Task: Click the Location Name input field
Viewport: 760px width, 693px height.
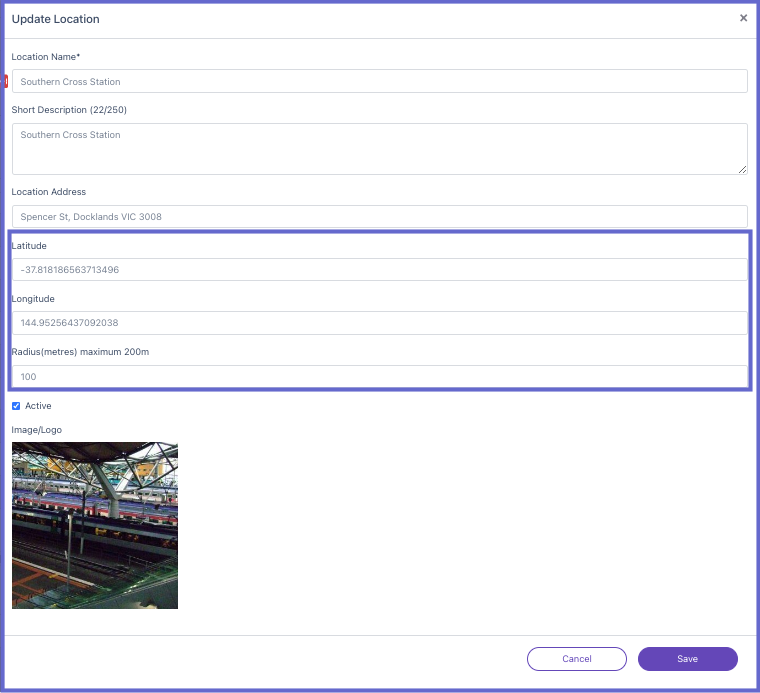Action: [x=380, y=81]
